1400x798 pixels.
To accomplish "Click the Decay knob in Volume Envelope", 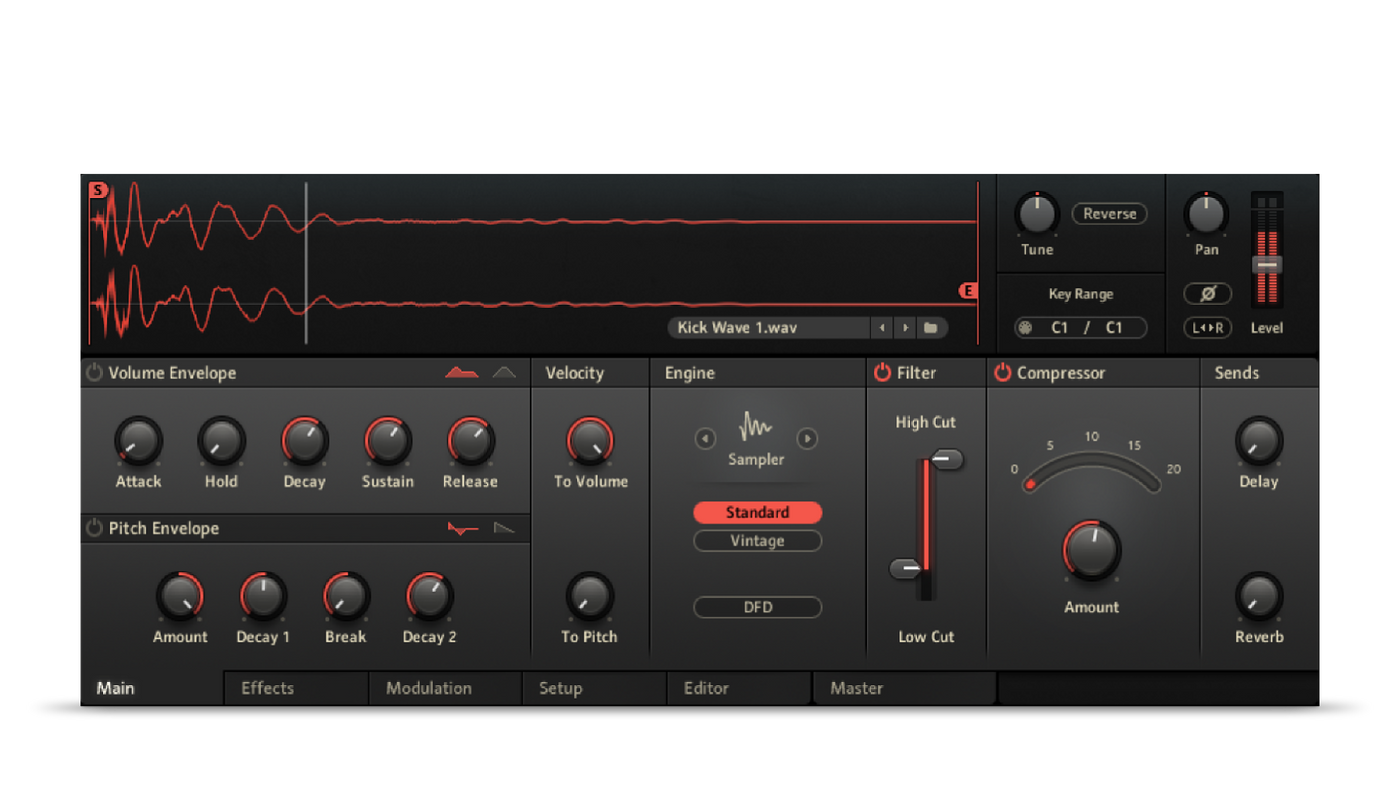I will [304, 442].
